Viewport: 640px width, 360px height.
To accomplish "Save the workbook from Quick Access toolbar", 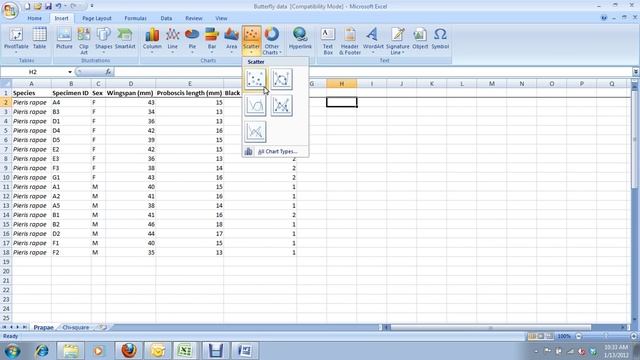I will point(48,6).
